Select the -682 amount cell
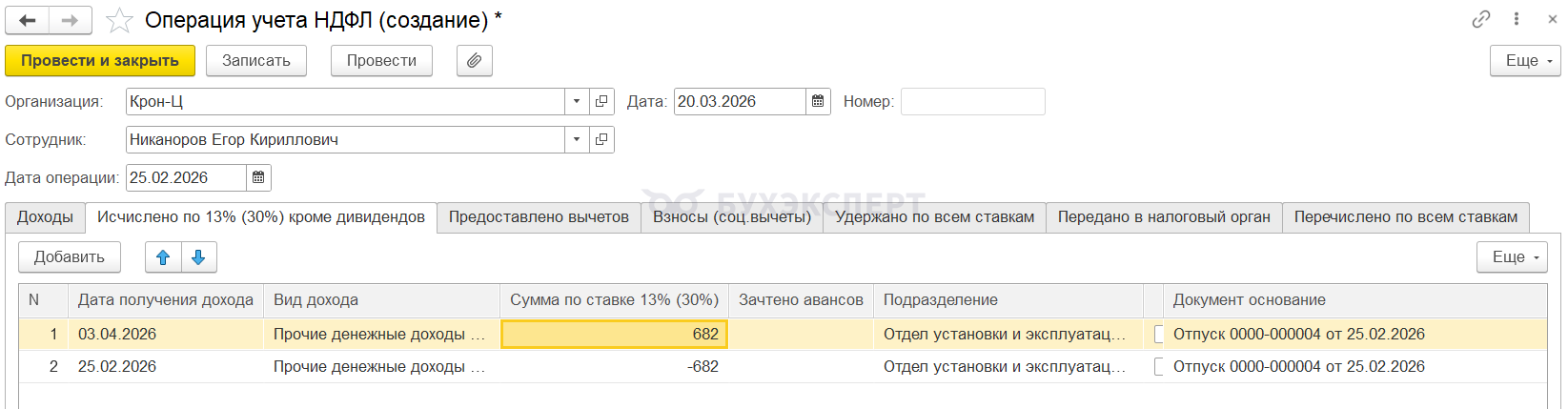This screenshot has width=1568, height=409. (x=615, y=367)
